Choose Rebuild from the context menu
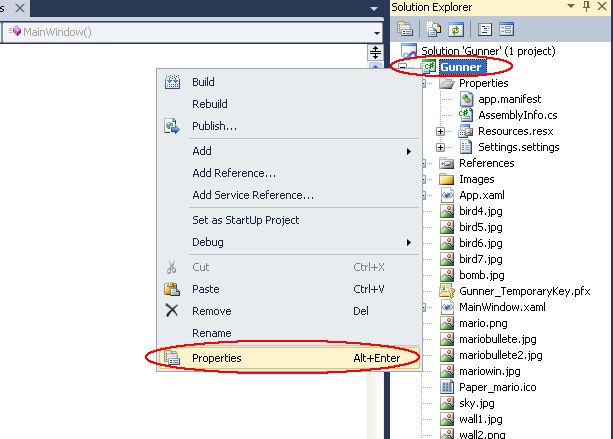The image size is (613, 439). point(289,104)
